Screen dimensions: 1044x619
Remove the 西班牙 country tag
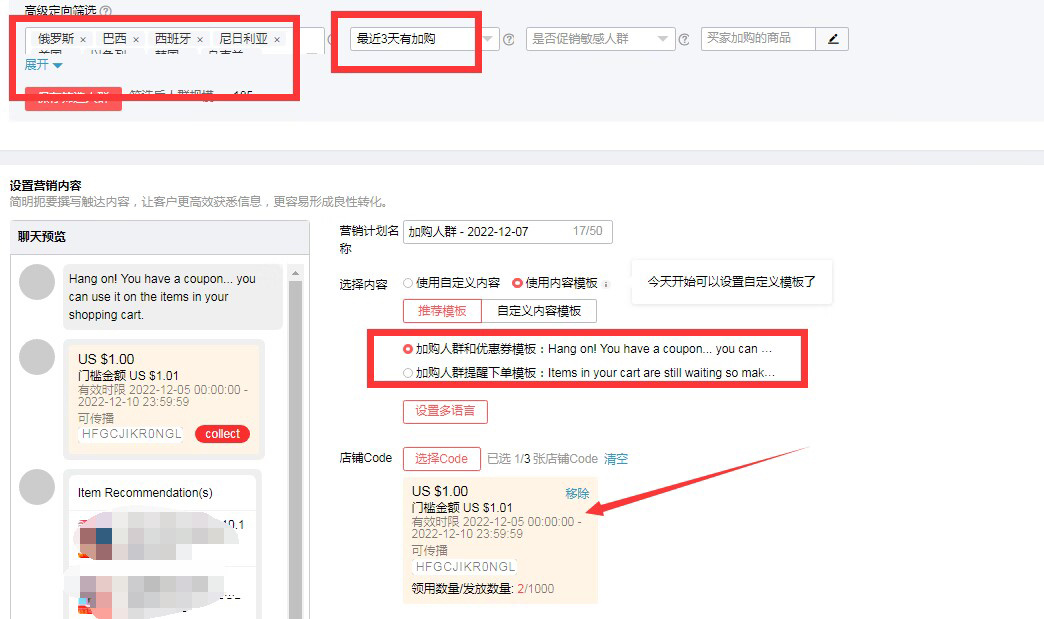click(200, 40)
